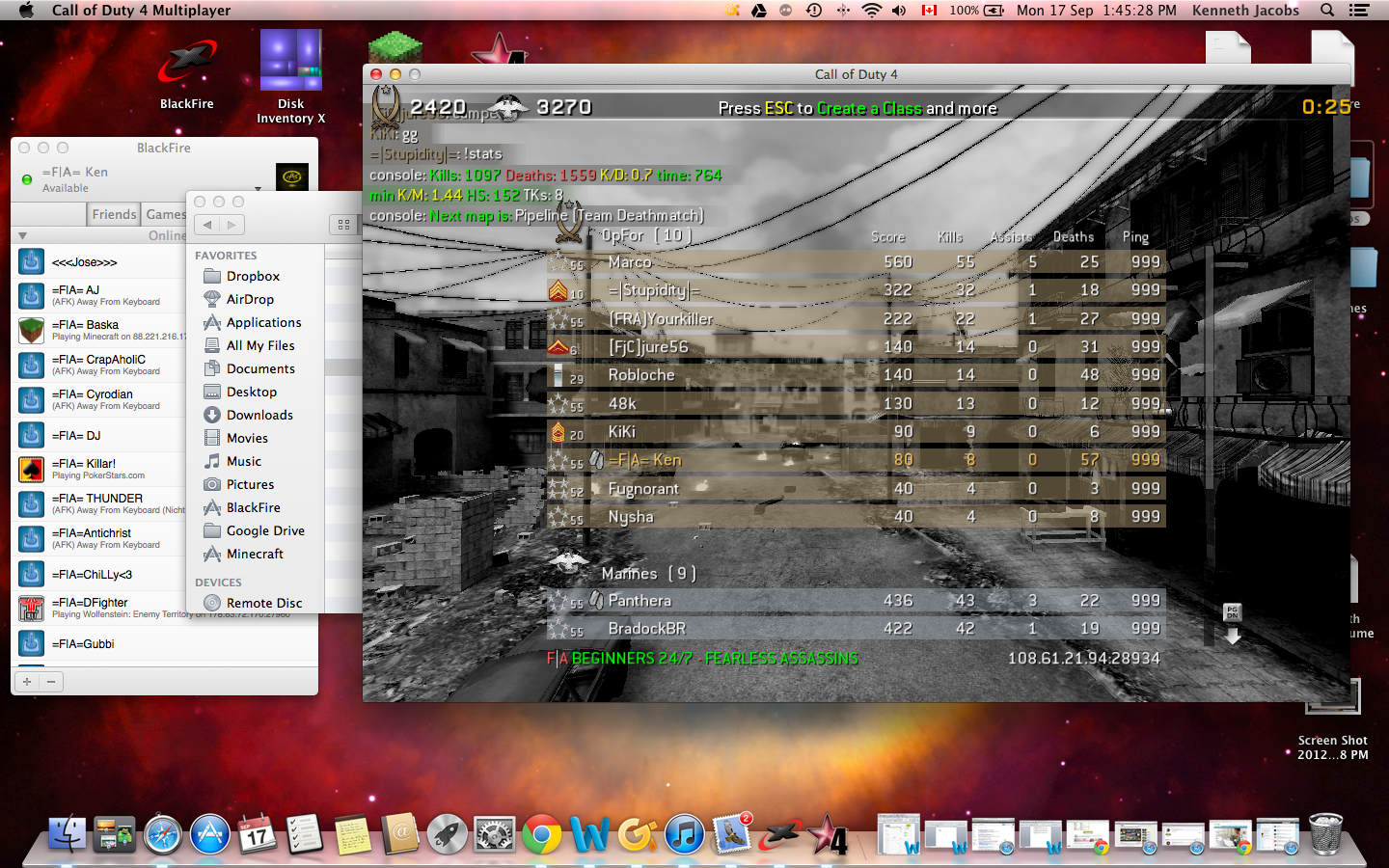Switch to the Games tab in BlackFire
1389x868 pixels.
pyautogui.click(x=166, y=214)
